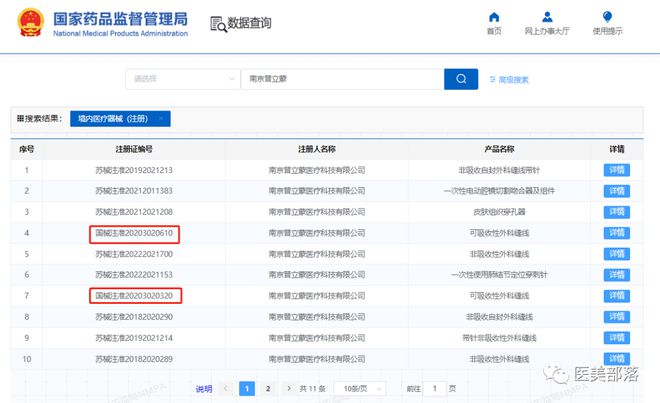Screen dimensions: 660x403
Task: Go to page 2 of results
Action: [x=268, y=389]
